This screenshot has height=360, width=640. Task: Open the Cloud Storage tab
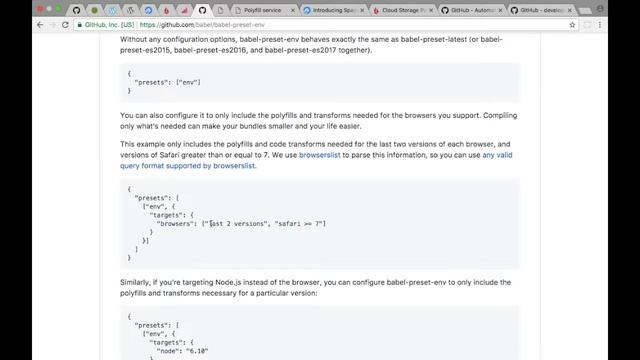pyautogui.click(x=402, y=10)
